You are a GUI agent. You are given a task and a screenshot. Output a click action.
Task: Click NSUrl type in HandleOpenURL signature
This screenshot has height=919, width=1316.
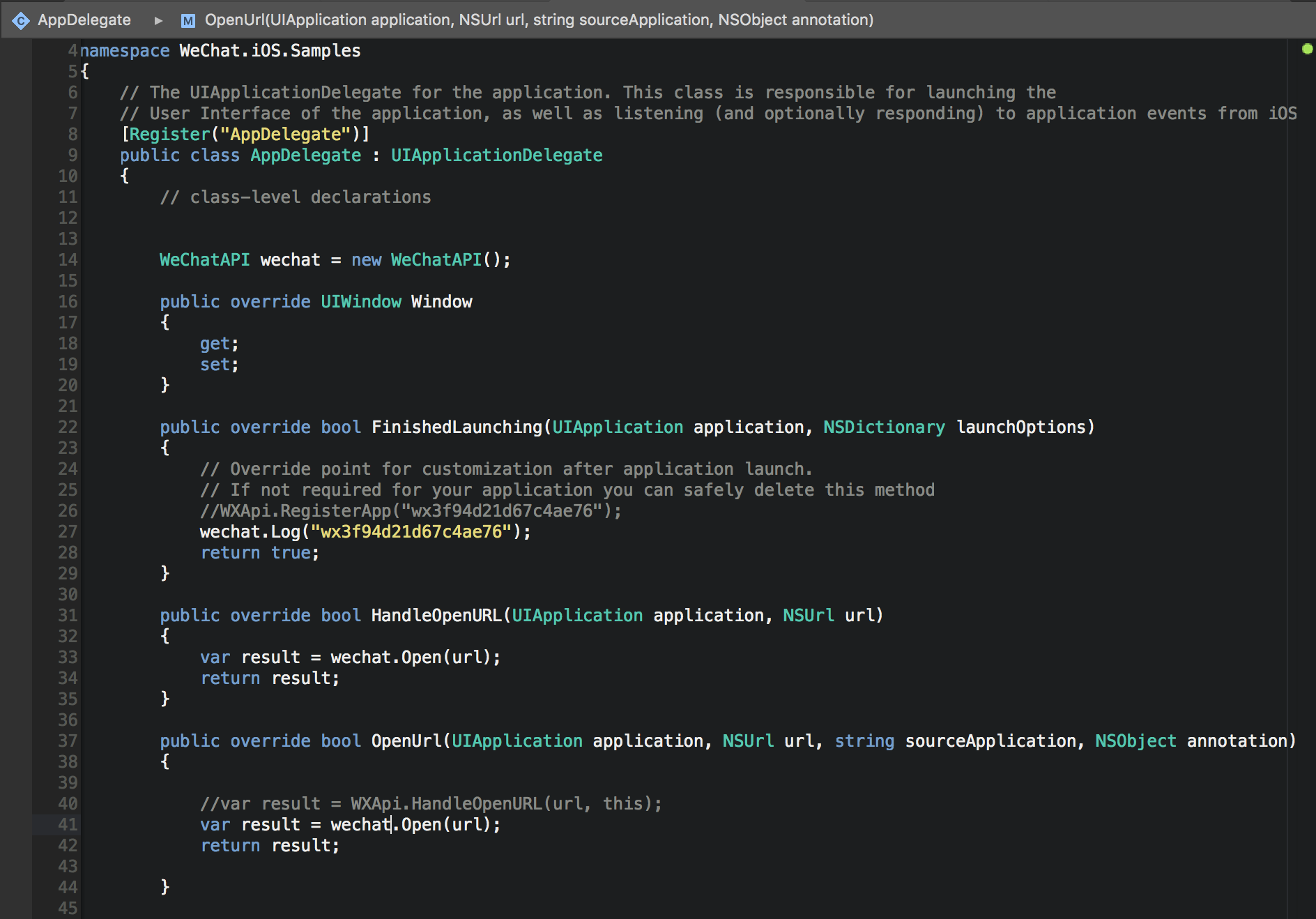808,616
